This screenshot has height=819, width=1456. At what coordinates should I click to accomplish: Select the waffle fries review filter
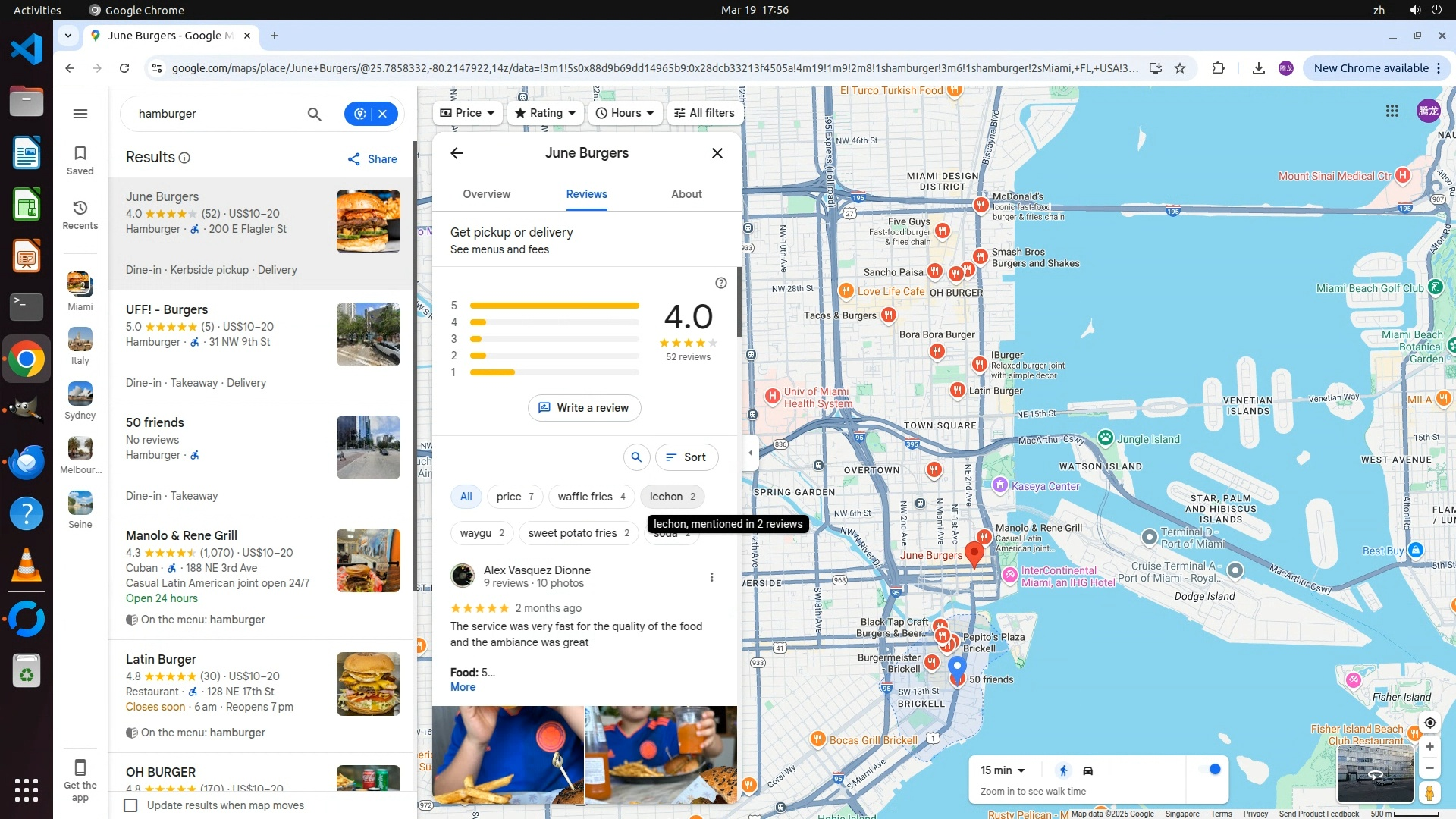[591, 497]
